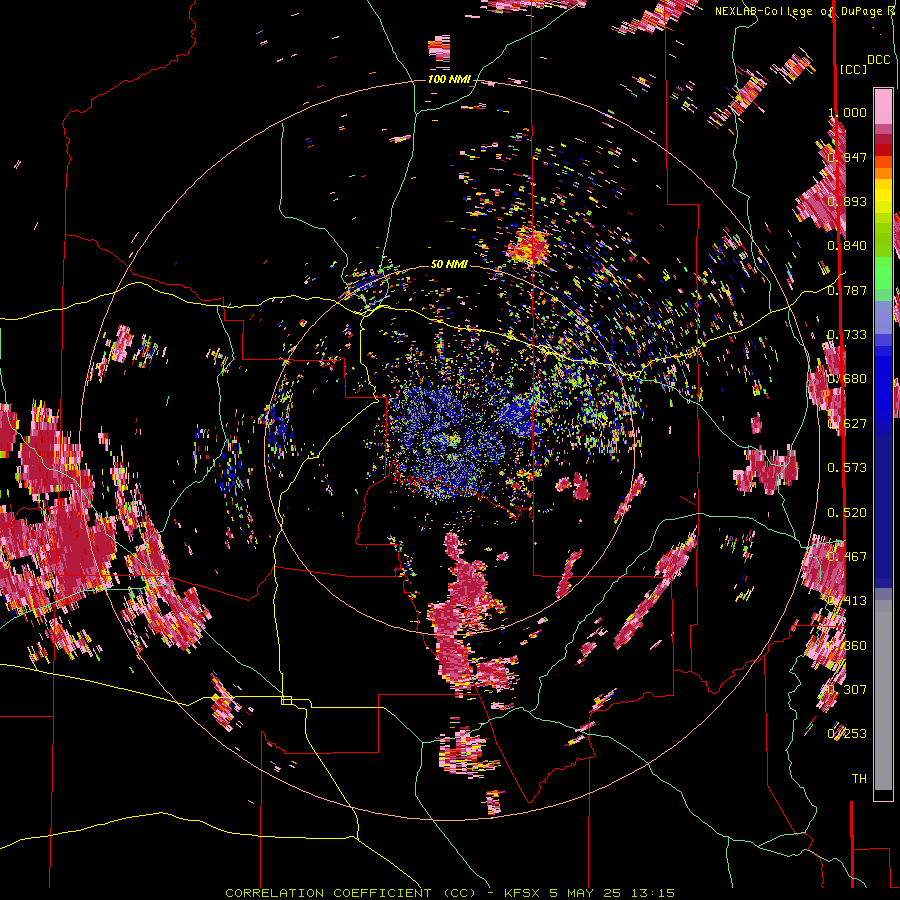Click the Correlation Coefficient (CC) caption text
Image resolution: width=900 pixels, height=900 pixels.
pos(350,893)
